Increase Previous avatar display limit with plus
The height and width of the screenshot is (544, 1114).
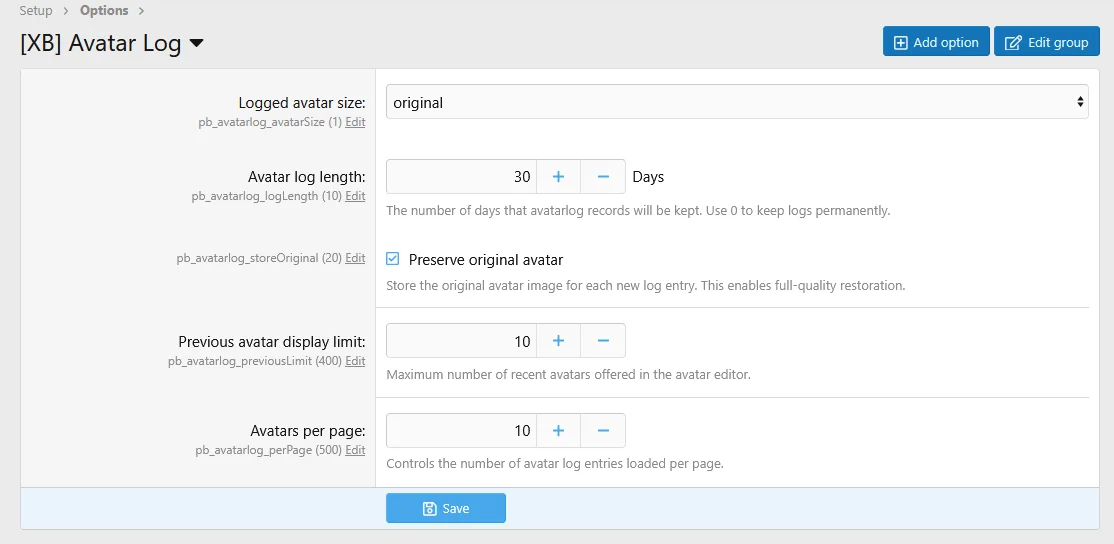pyautogui.click(x=558, y=341)
